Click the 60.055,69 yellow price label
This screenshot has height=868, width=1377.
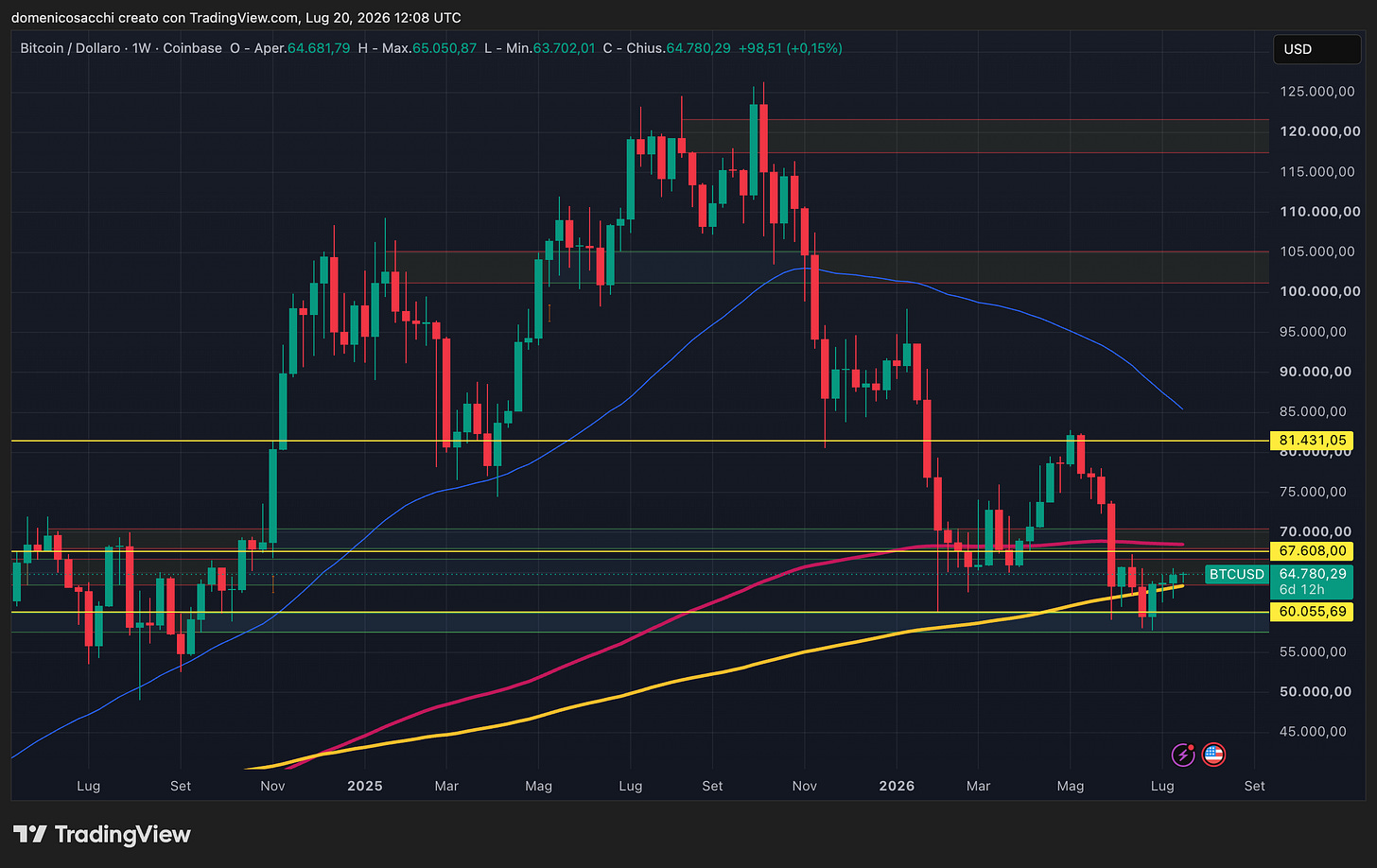[1313, 612]
